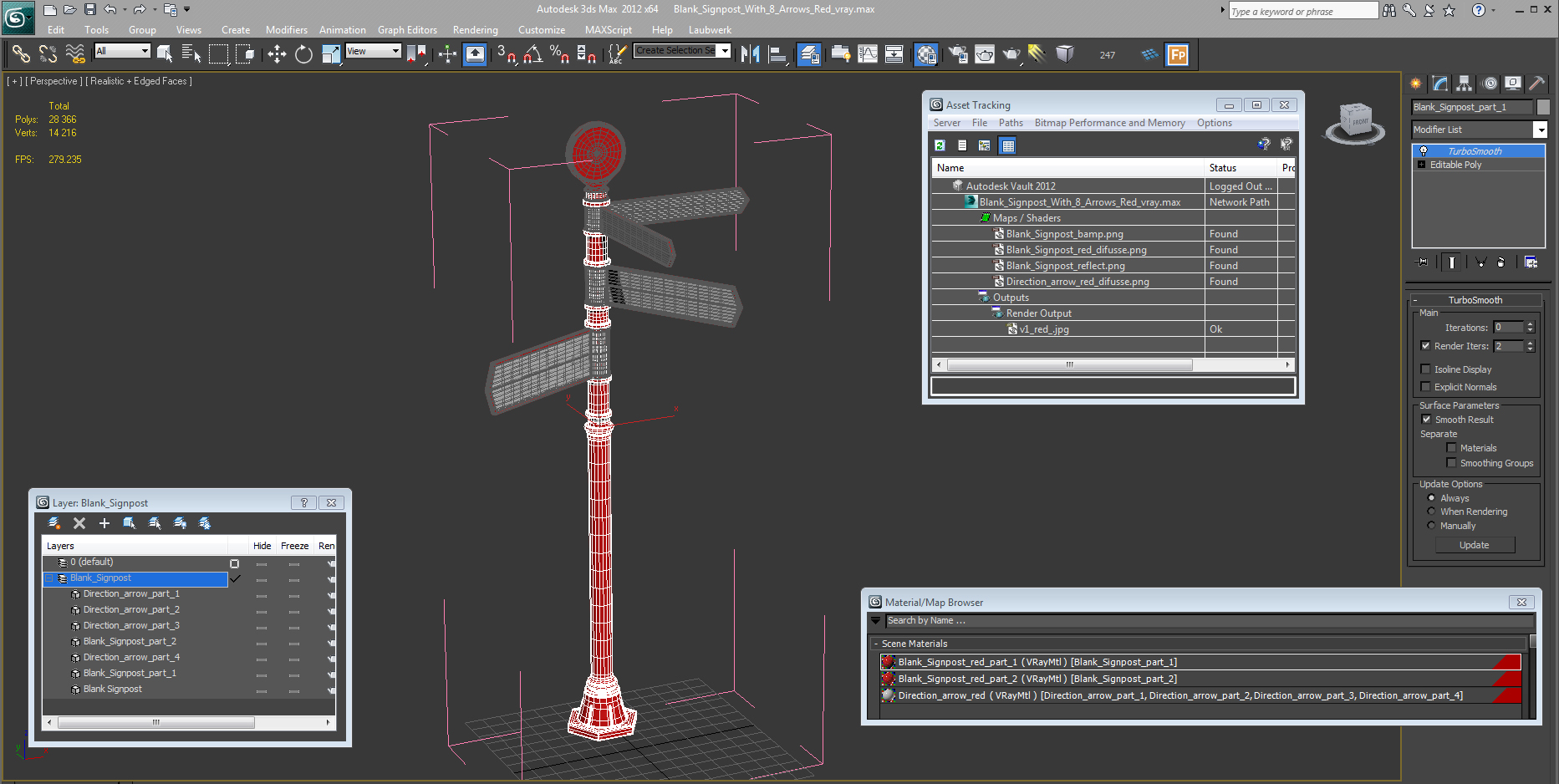Open Render Setup teapot icon
This screenshot has width=1559, height=784.
click(958, 54)
